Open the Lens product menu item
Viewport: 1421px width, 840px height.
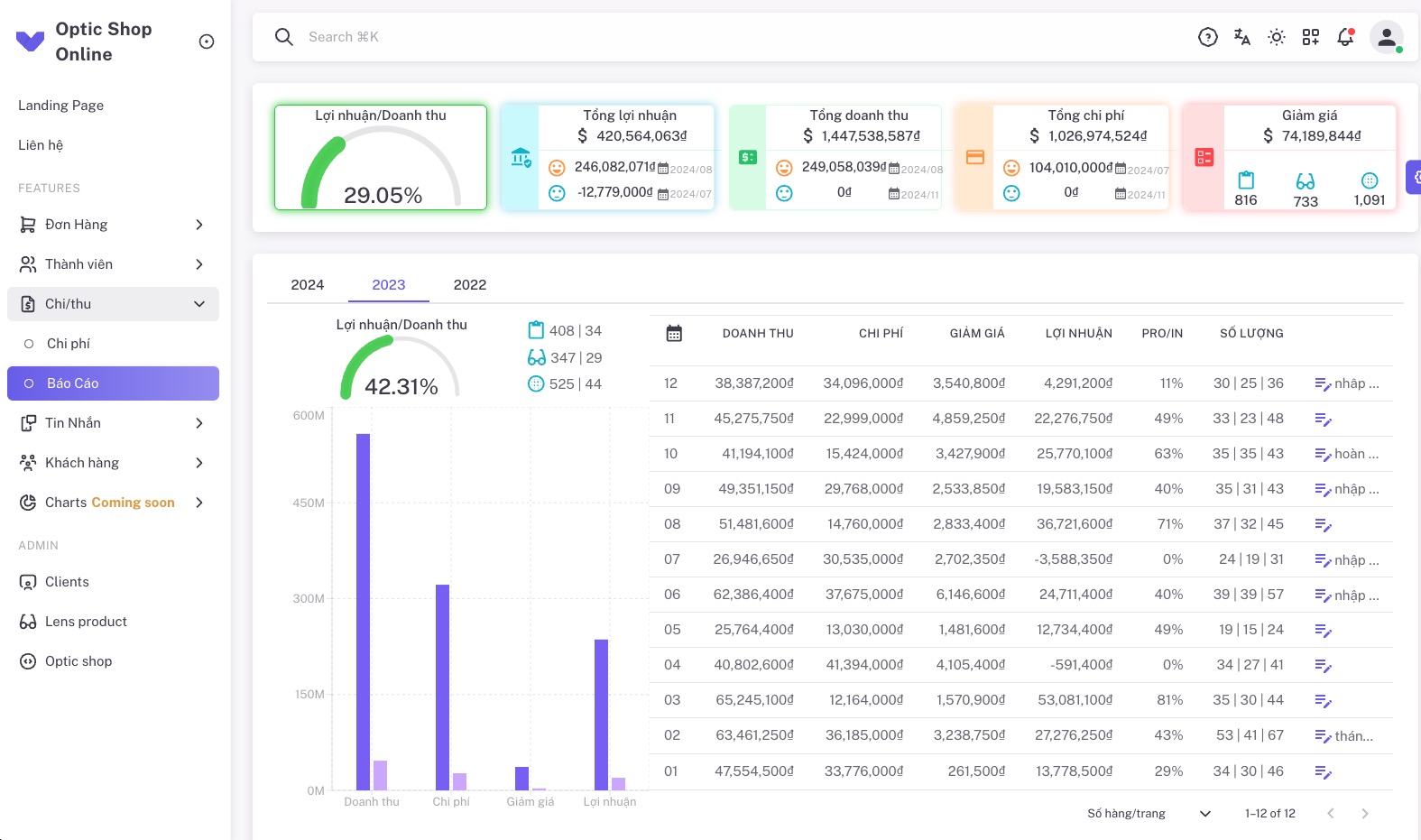[x=113, y=622]
